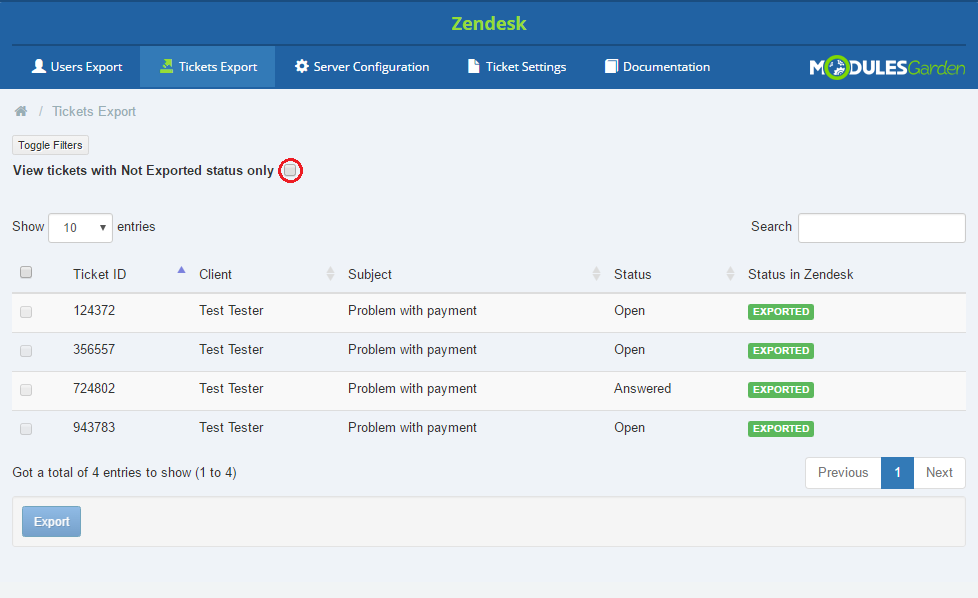
Task: Go to Previous page
Action: 843,473
